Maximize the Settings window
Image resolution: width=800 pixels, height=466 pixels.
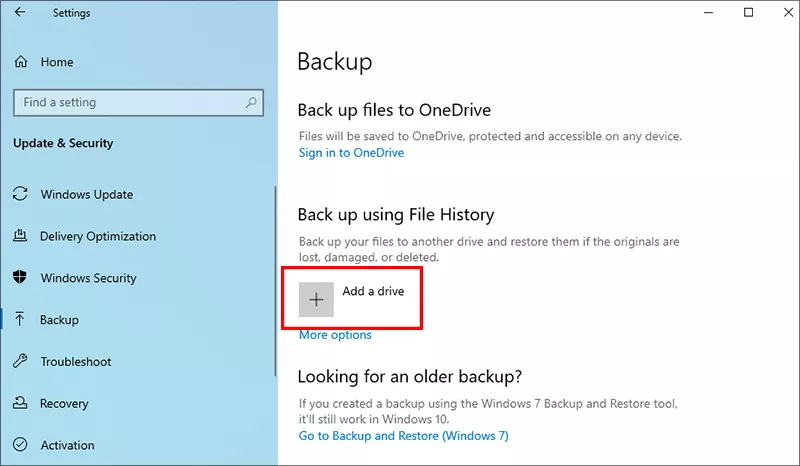tap(749, 13)
